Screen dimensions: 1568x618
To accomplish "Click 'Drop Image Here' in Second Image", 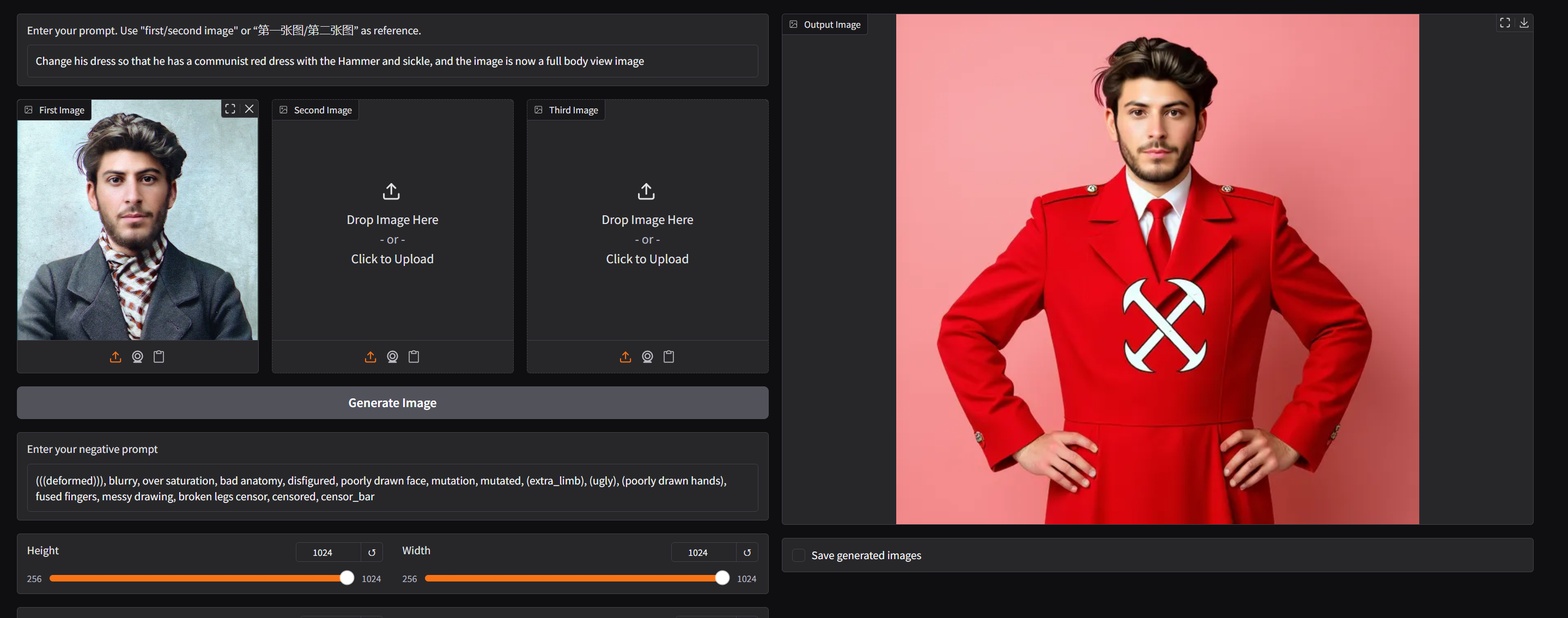I will (x=393, y=220).
